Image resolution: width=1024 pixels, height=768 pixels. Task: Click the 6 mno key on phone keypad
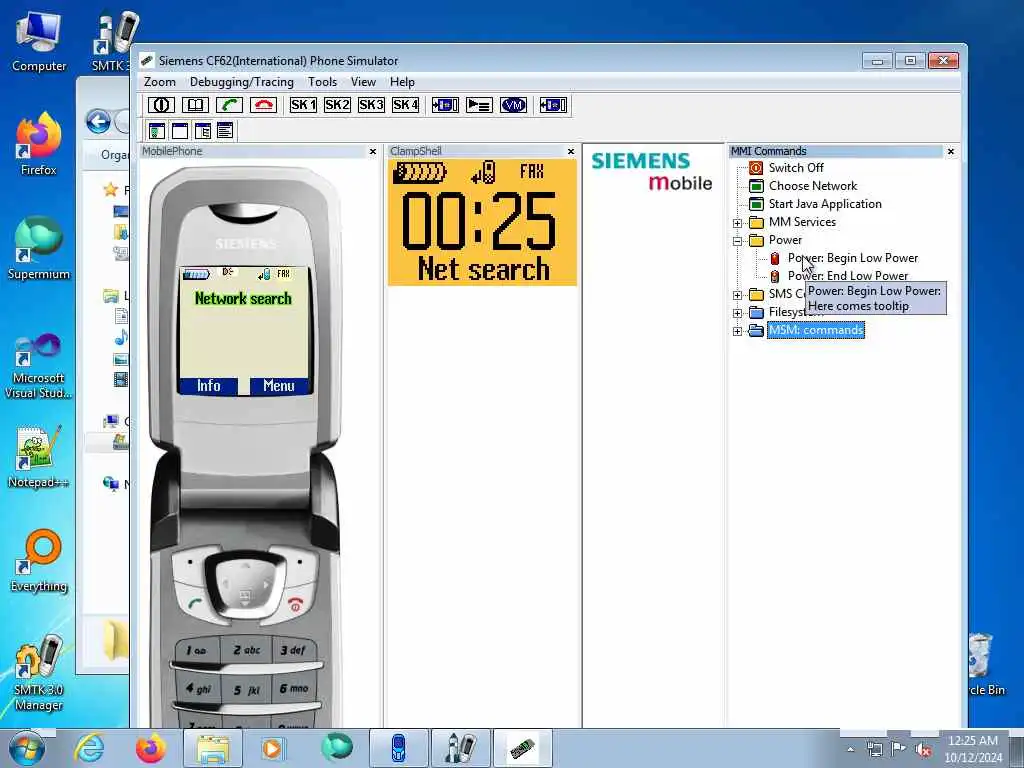tap(293, 688)
